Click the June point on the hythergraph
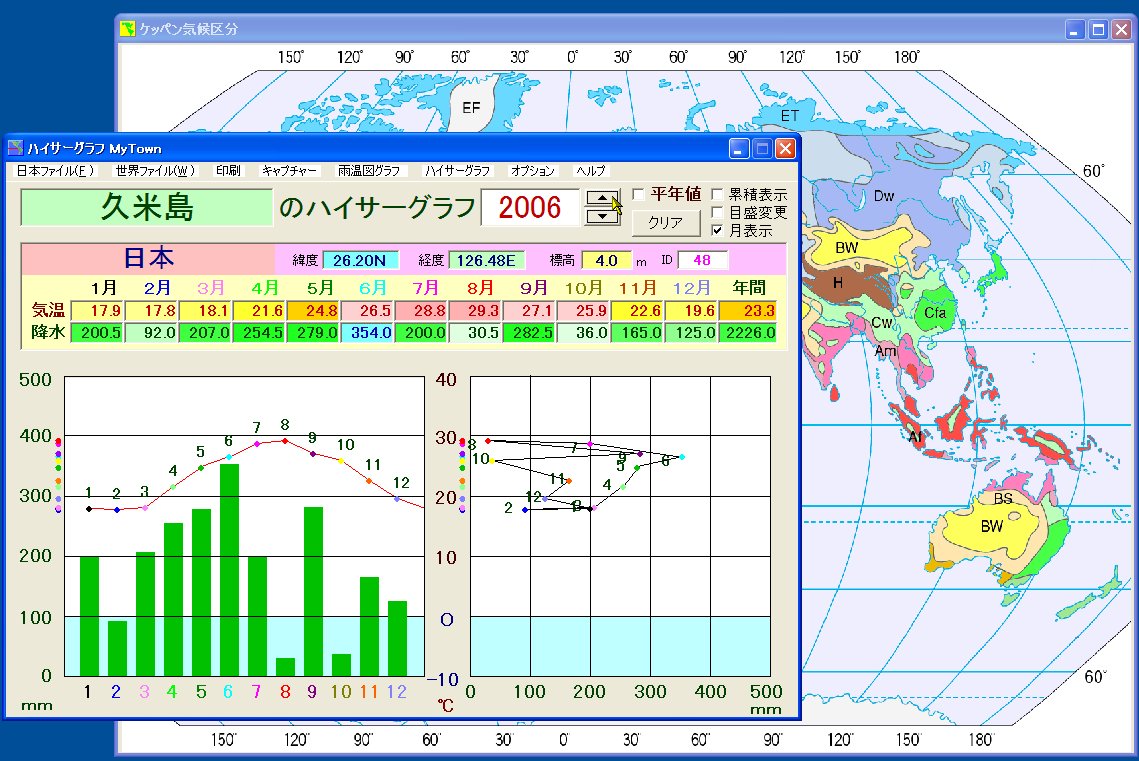 click(x=681, y=457)
